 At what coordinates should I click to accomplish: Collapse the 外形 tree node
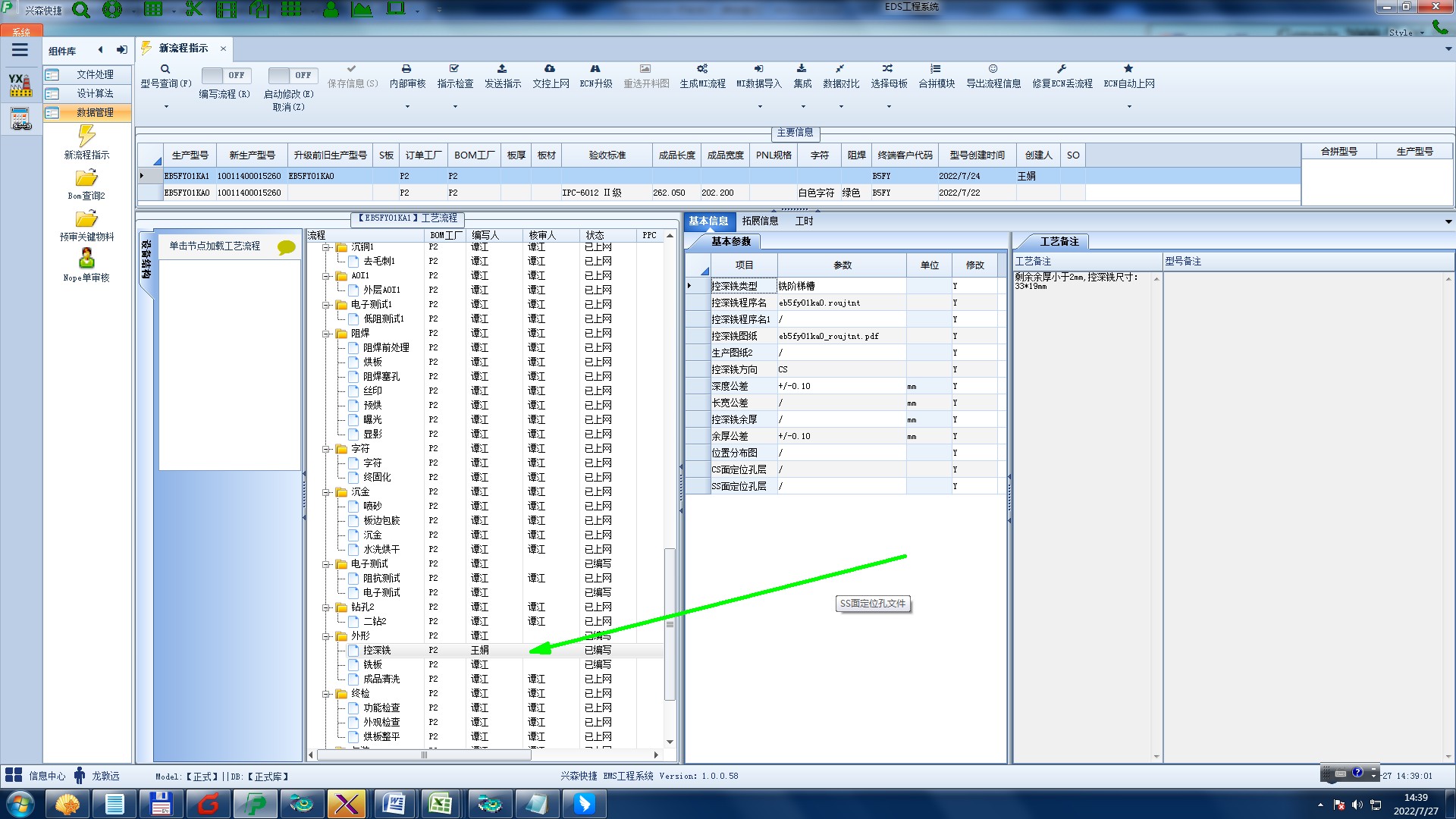[326, 636]
